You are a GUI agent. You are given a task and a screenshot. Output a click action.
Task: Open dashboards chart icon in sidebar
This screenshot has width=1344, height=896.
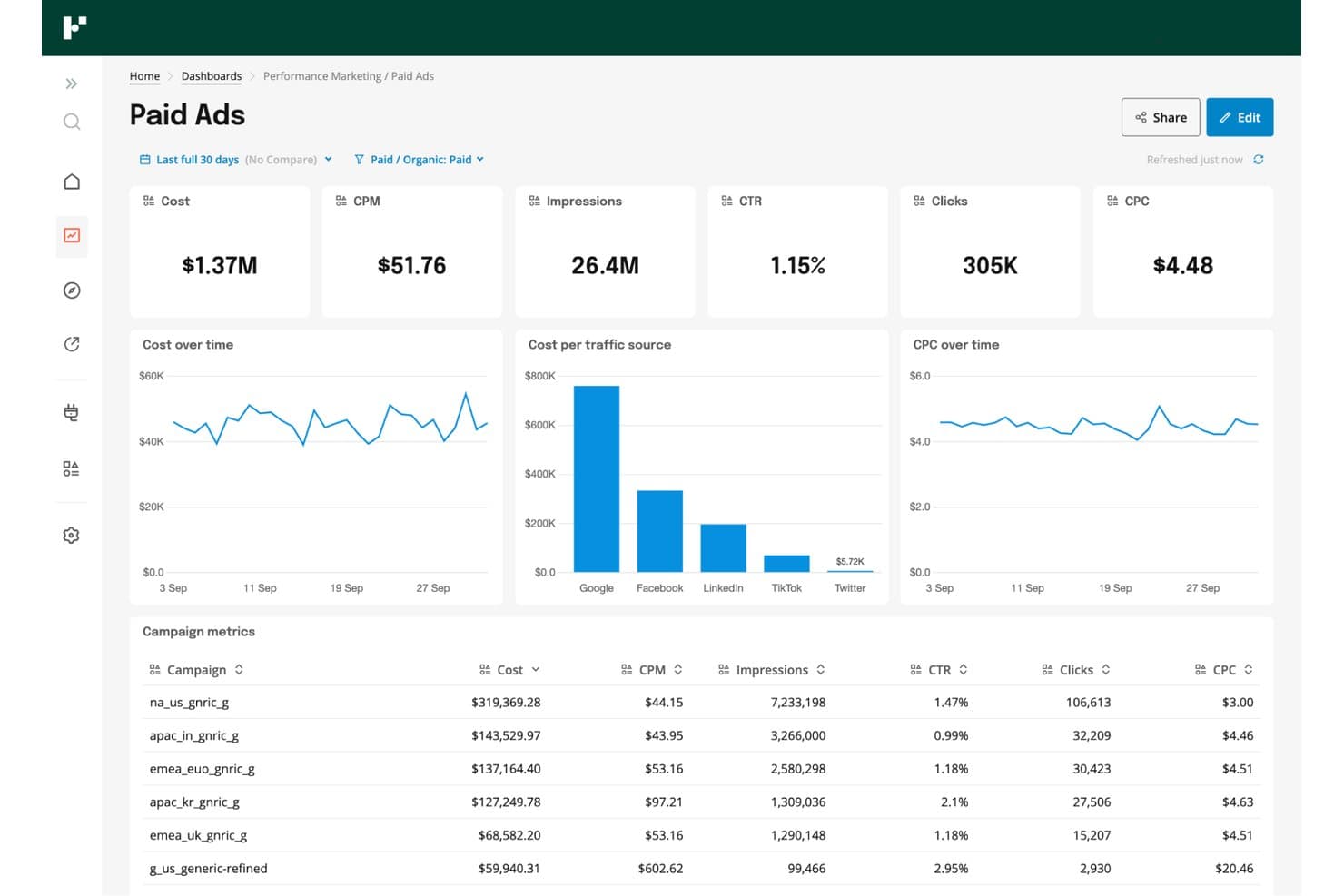(x=72, y=236)
